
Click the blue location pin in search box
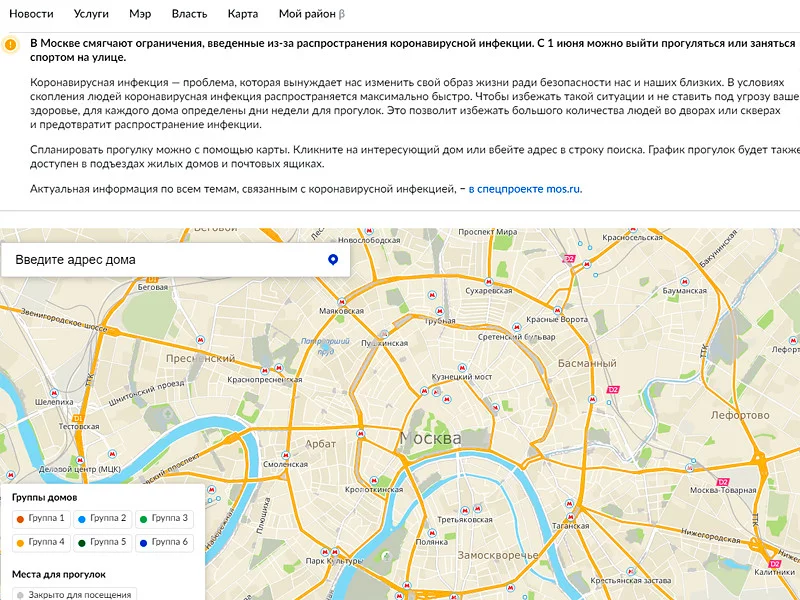coord(333,260)
